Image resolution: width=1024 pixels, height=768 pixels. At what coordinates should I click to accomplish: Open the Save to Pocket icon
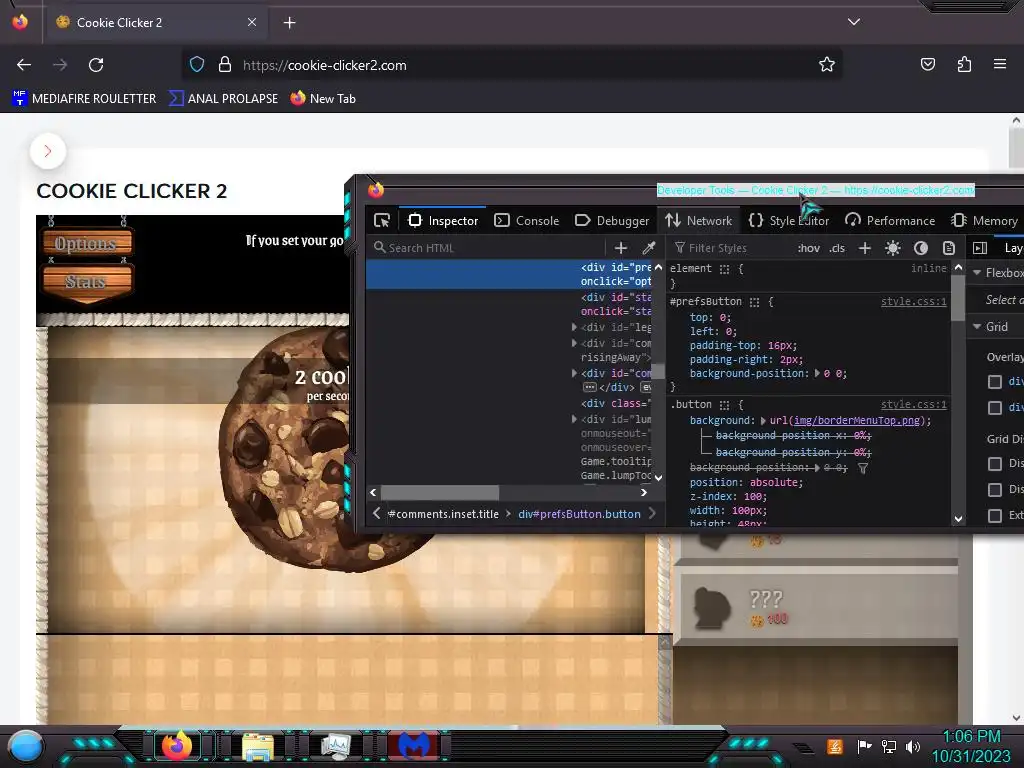point(928,65)
